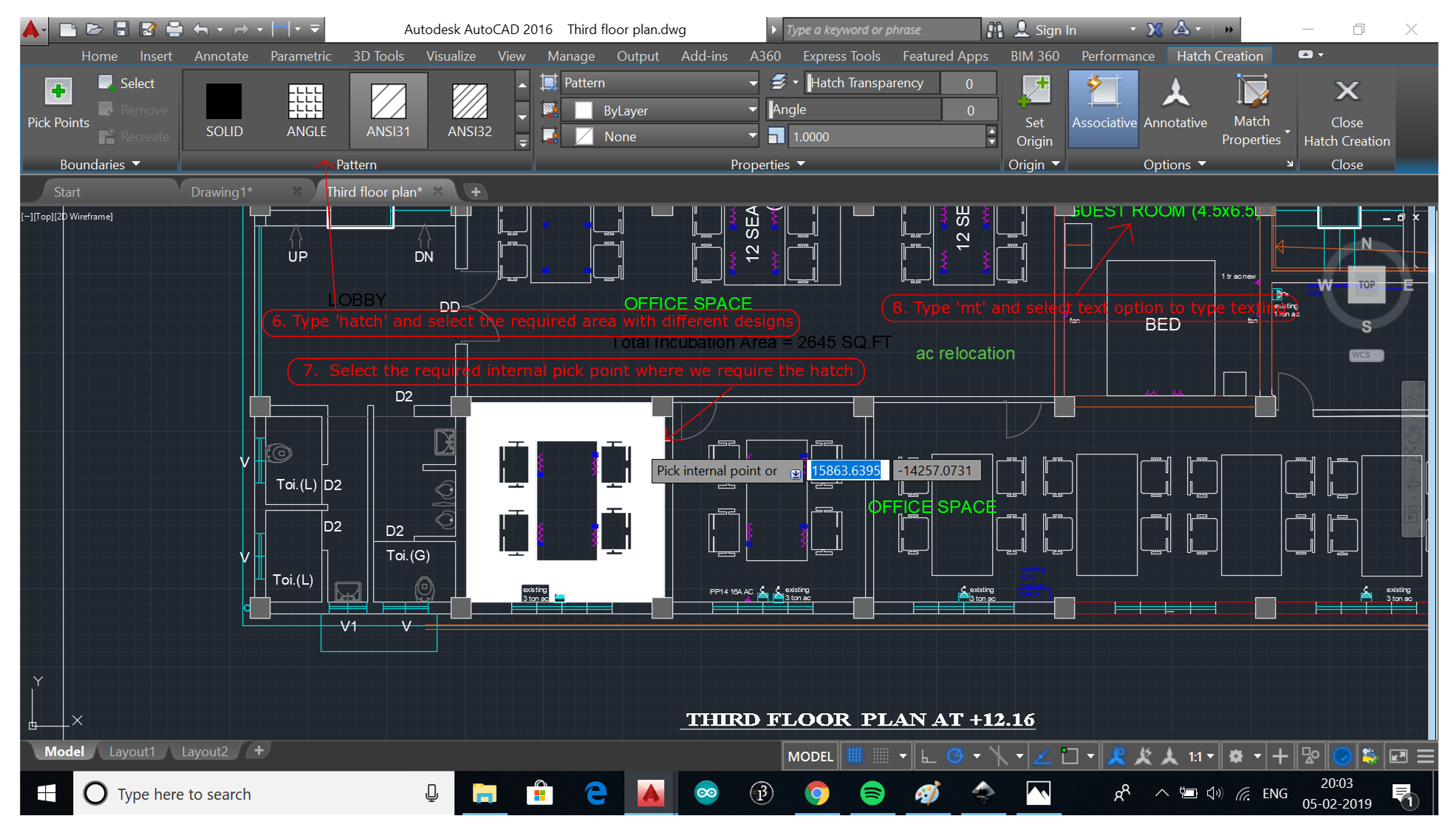
Task: Open the Annotate ribbon tab
Action: pos(221,56)
